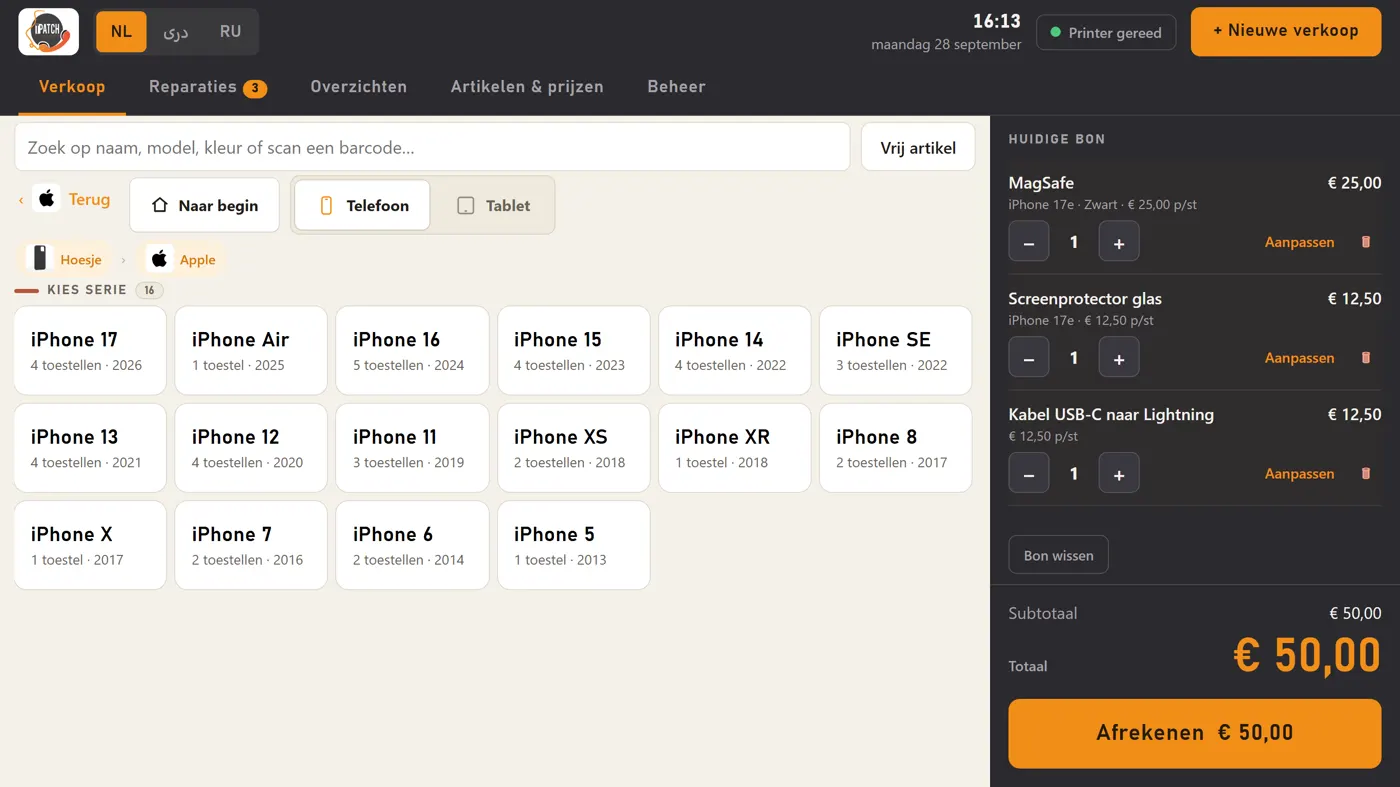1400x787 pixels.
Task: Click the house icon in Naar begin
Action: (160, 206)
